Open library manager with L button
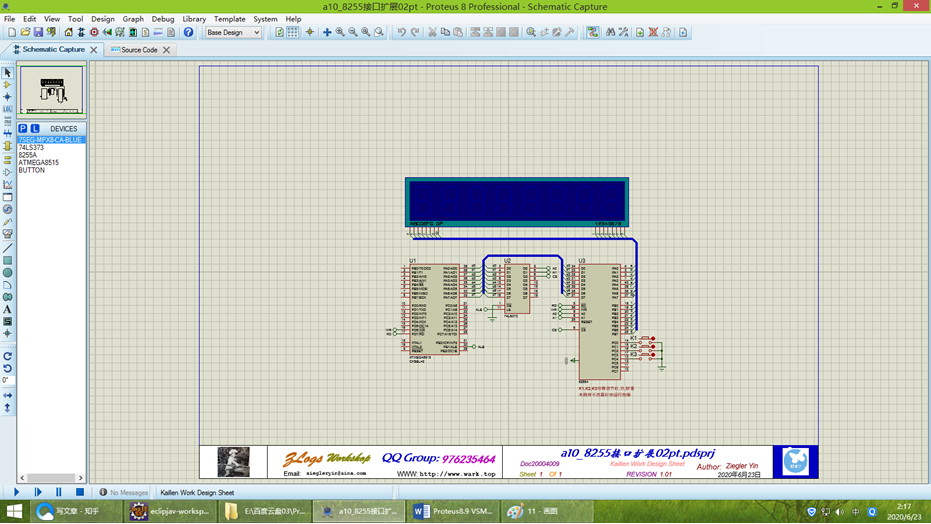 pyautogui.click(x=35, y=129)
